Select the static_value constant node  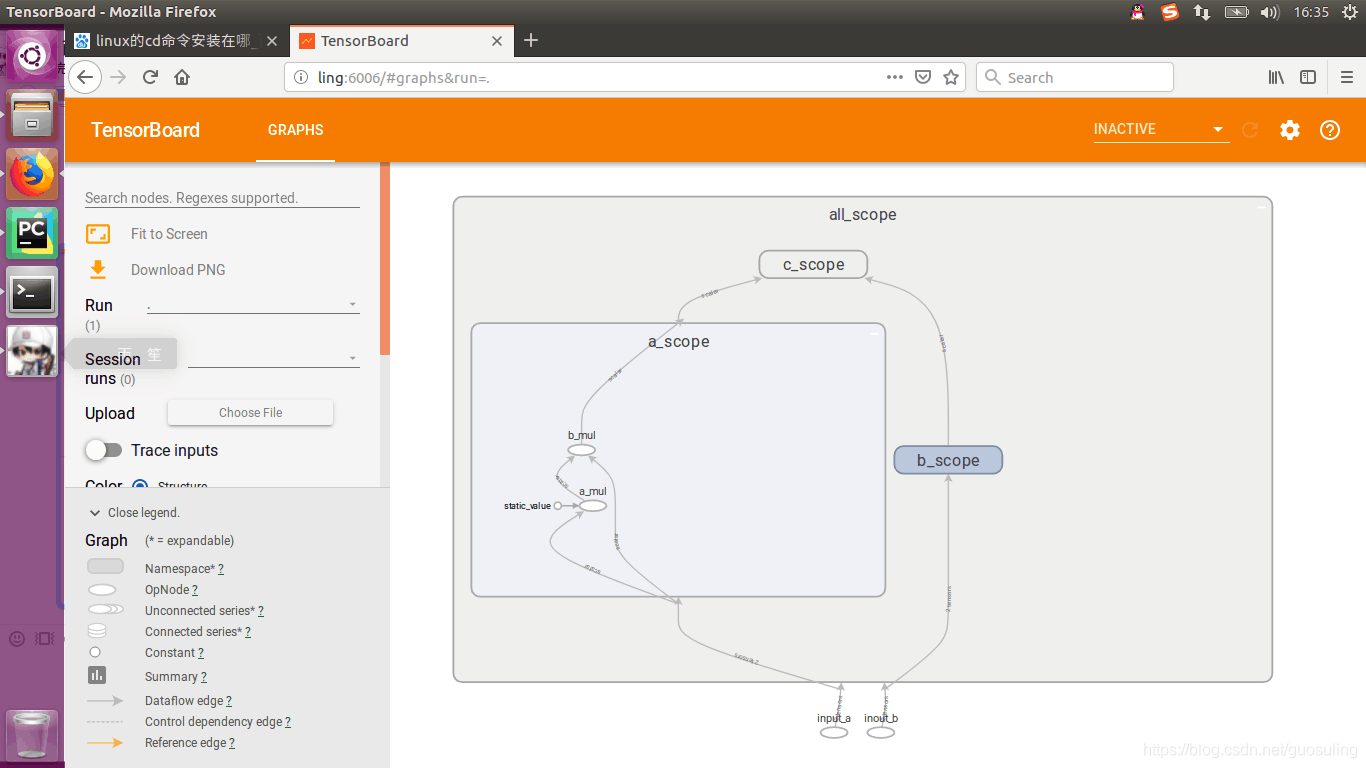coord(558,506)
